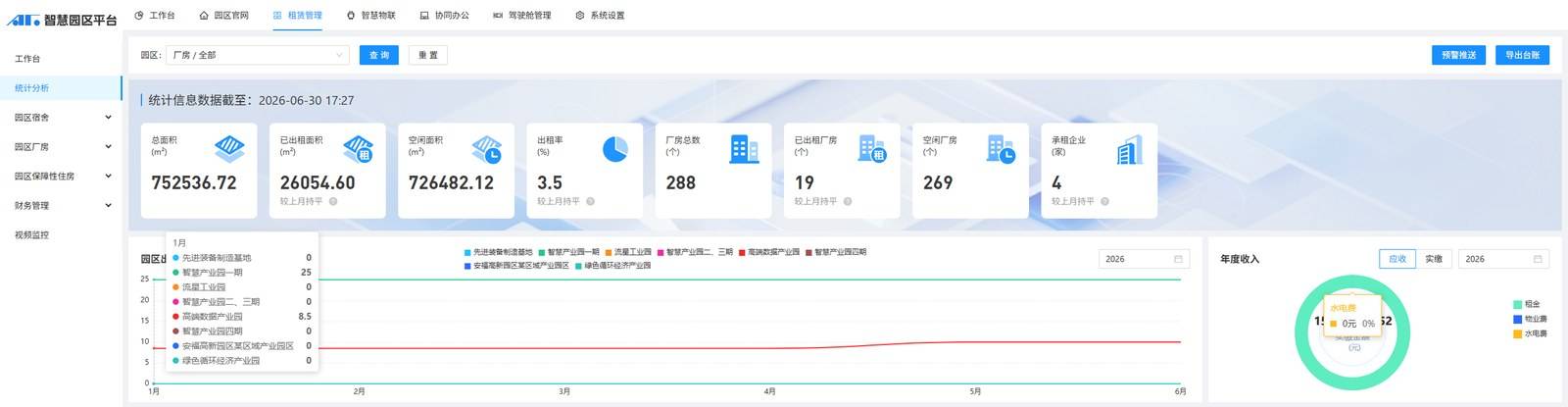Click the 已出租厂房 building icon
This screenshot has width=1568, height=407.
click(872, 149)
